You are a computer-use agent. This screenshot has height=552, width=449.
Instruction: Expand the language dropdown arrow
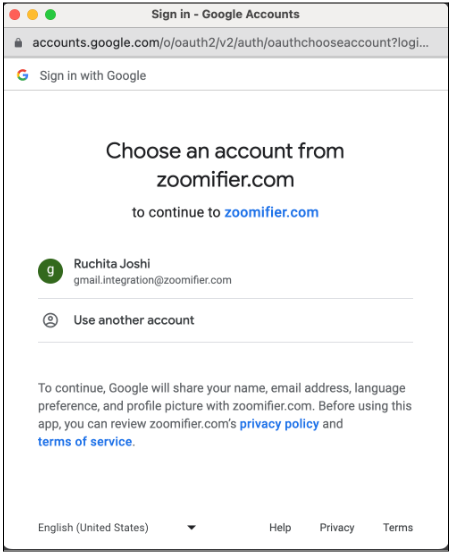coord(192,527)
